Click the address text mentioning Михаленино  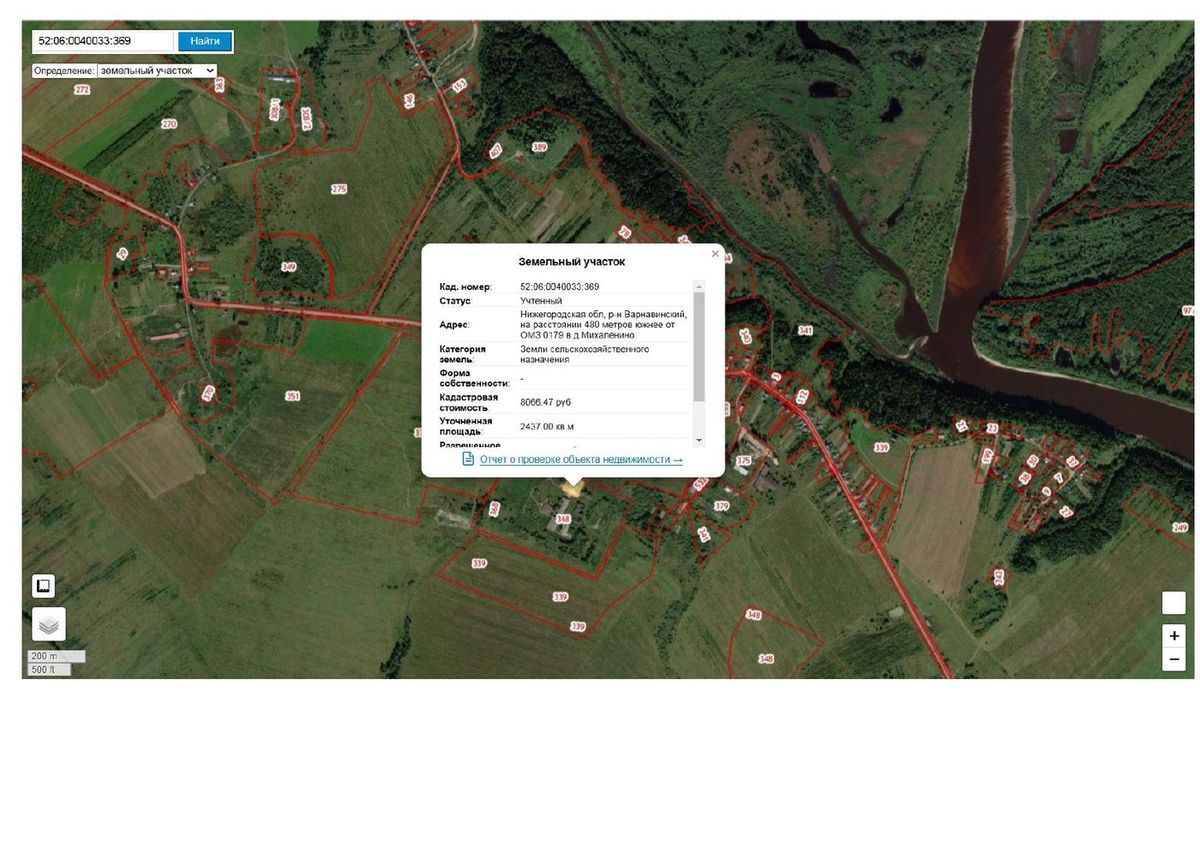click(x=604, y=324)
